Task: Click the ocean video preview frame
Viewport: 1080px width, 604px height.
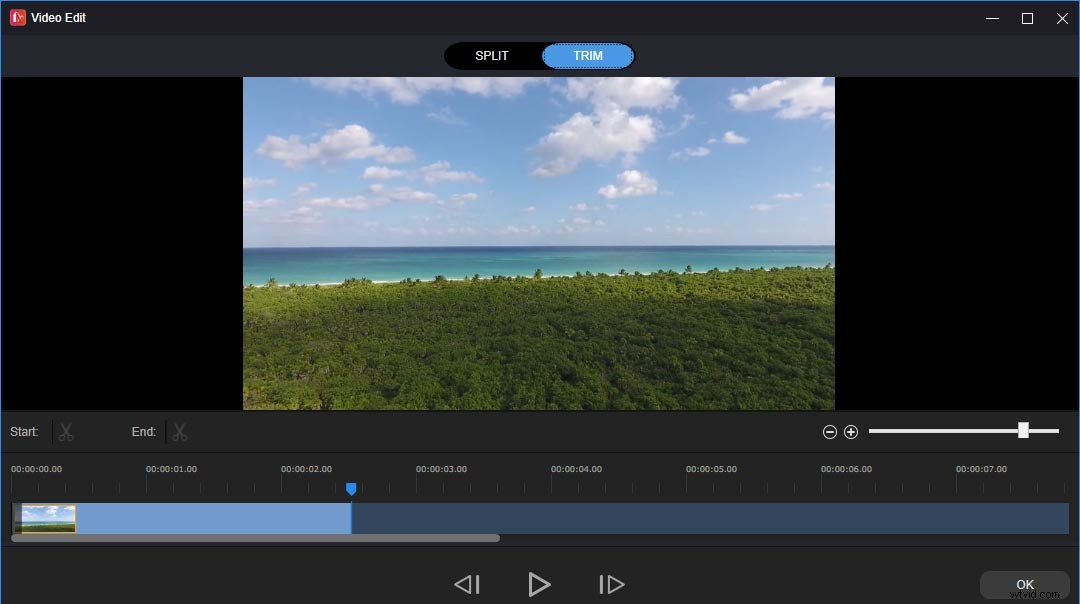Action: point(538,243)
